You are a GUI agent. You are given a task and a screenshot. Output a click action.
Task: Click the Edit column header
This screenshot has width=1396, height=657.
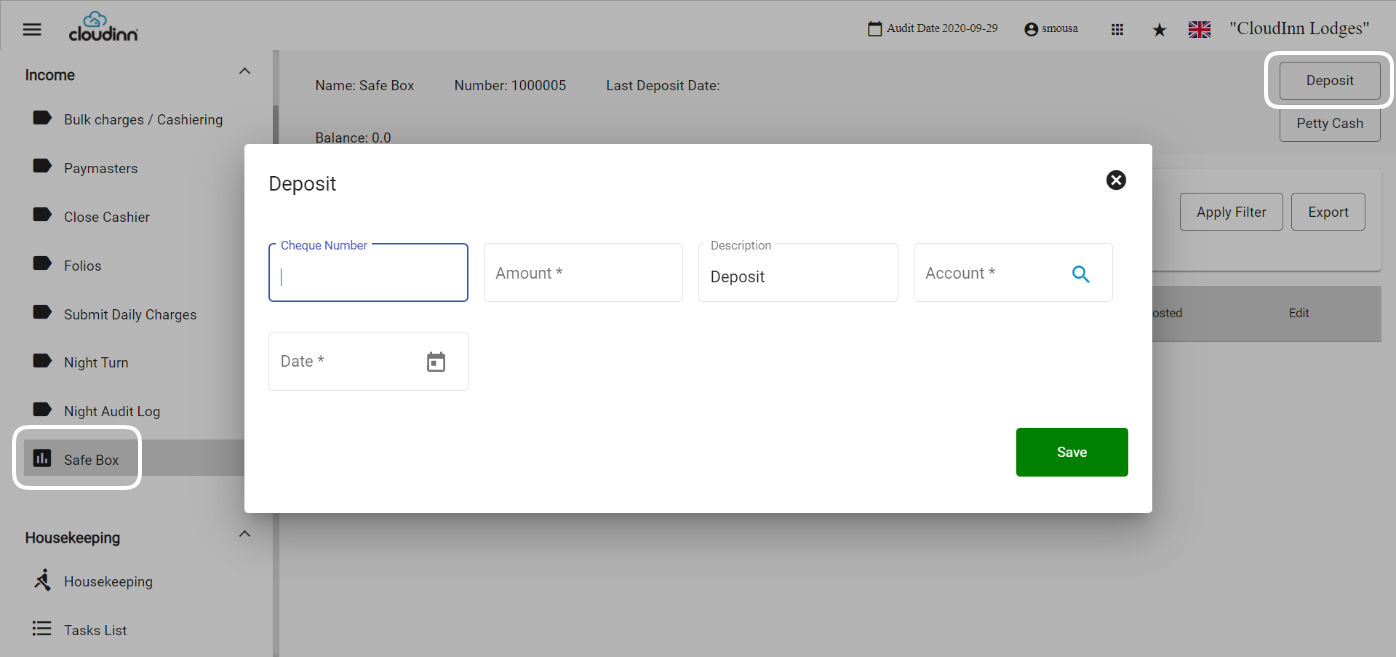(x=1299, y=313)
